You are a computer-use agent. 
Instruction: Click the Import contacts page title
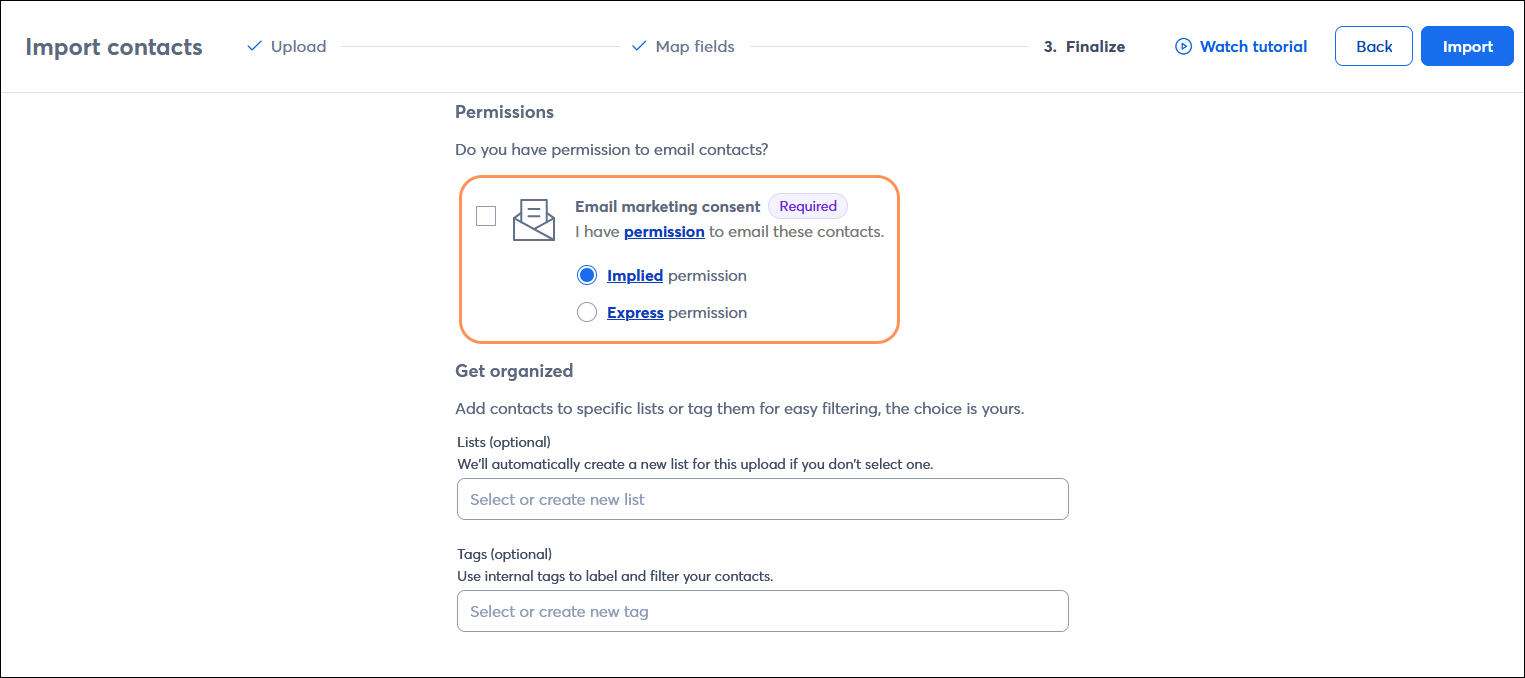pyautogui.click(x=113, y=46)
